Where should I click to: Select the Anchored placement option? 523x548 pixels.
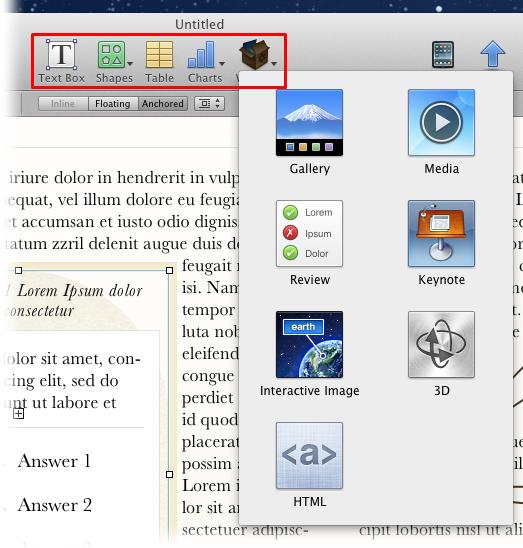pyautogui.click(x=163, y=104)
